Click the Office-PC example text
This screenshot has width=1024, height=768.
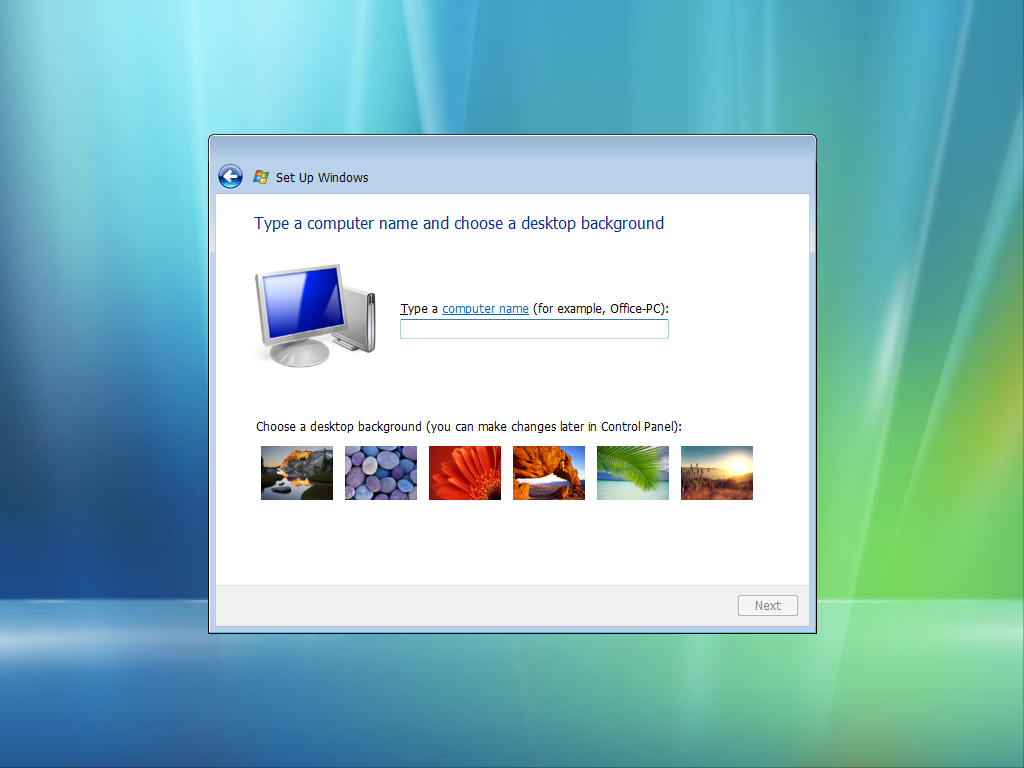tap(635, 309)
